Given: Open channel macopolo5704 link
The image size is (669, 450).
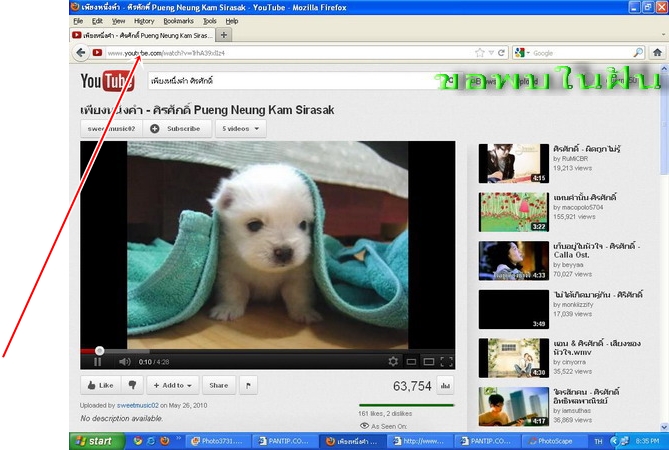Looking at the screenshot, I should pos(582,207).
